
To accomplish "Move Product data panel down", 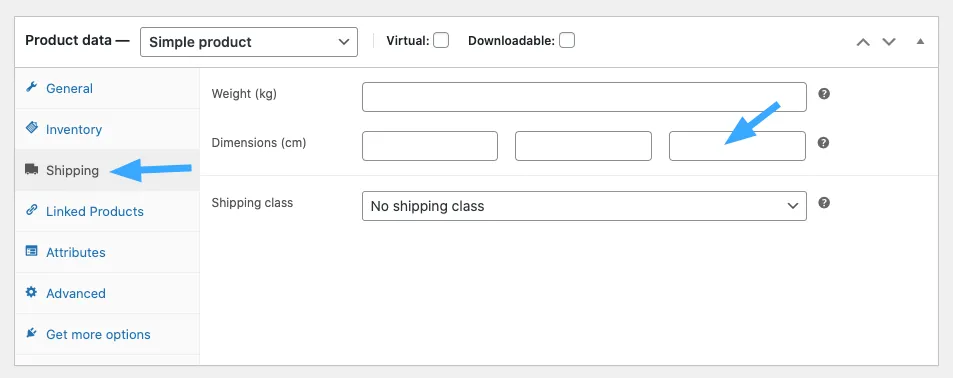I will tap(889, 42).
